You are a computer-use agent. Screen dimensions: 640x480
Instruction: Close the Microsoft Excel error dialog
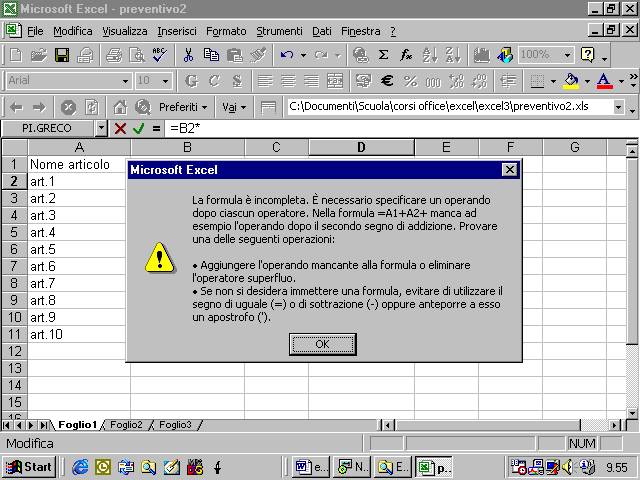[509, 169]
